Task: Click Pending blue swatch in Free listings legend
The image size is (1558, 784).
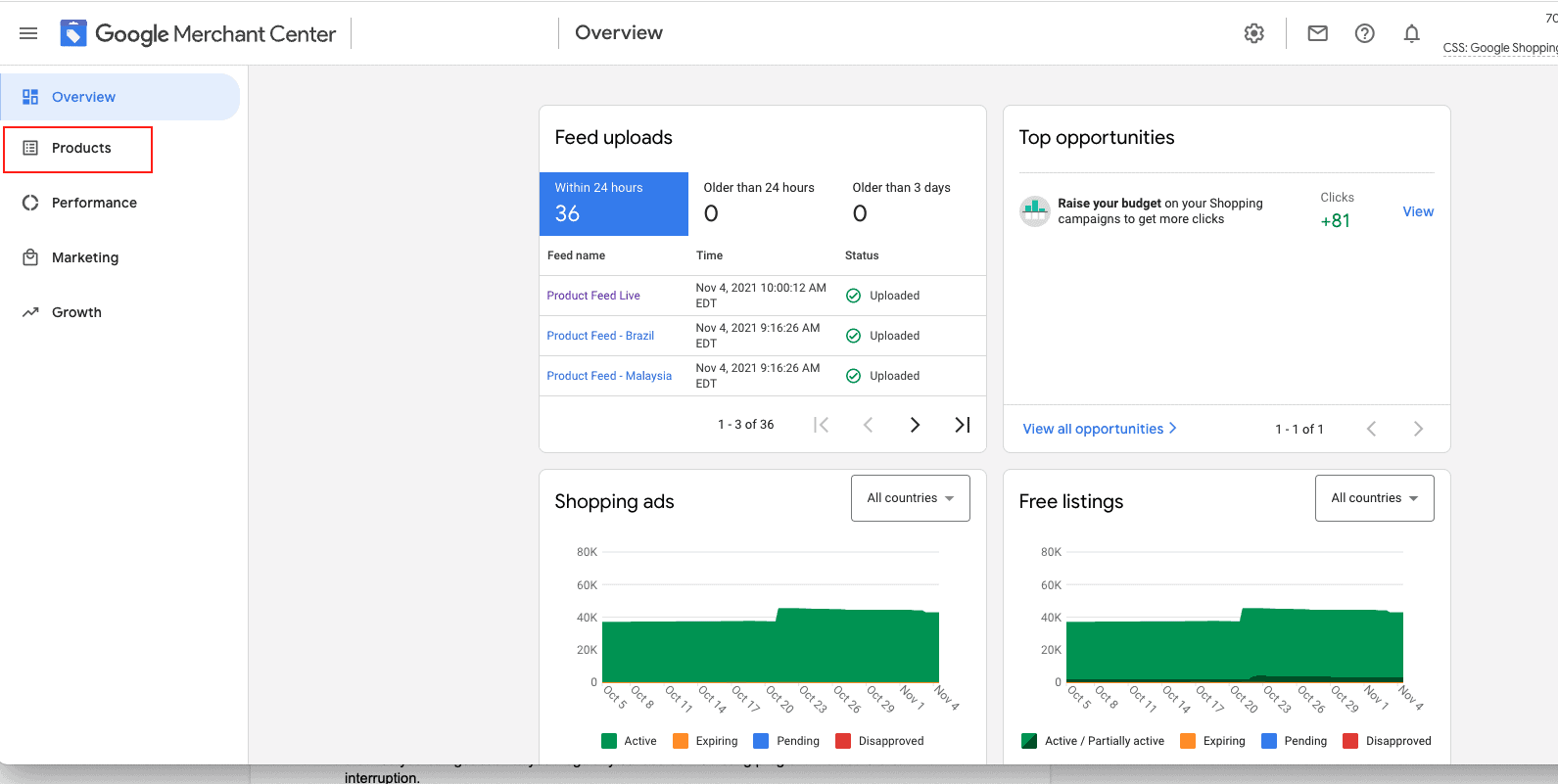Action: (1269, 741)
